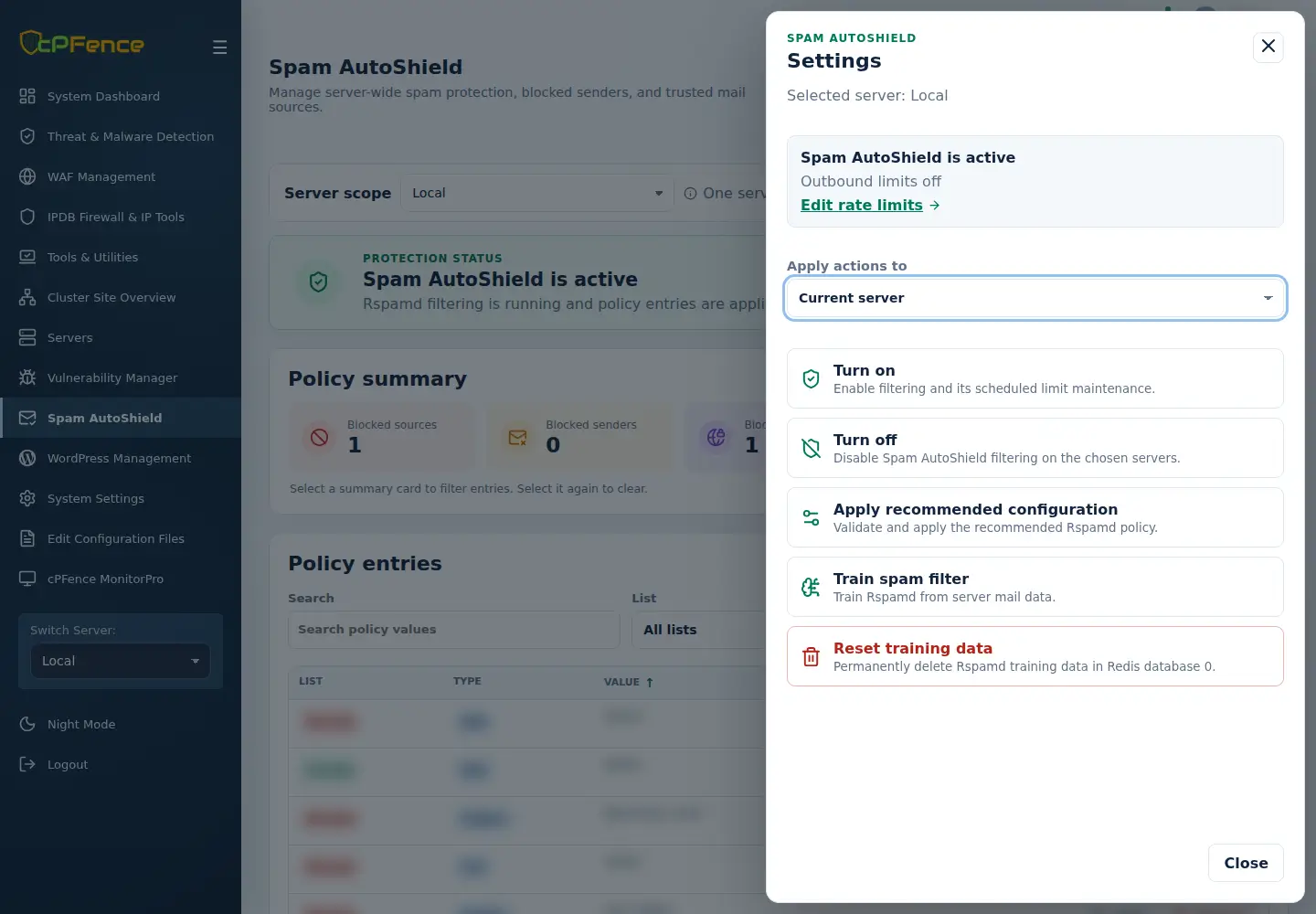Click Train spam filter
The width and height of the screenshot is (1316, 914).
tap(1035, 587)
